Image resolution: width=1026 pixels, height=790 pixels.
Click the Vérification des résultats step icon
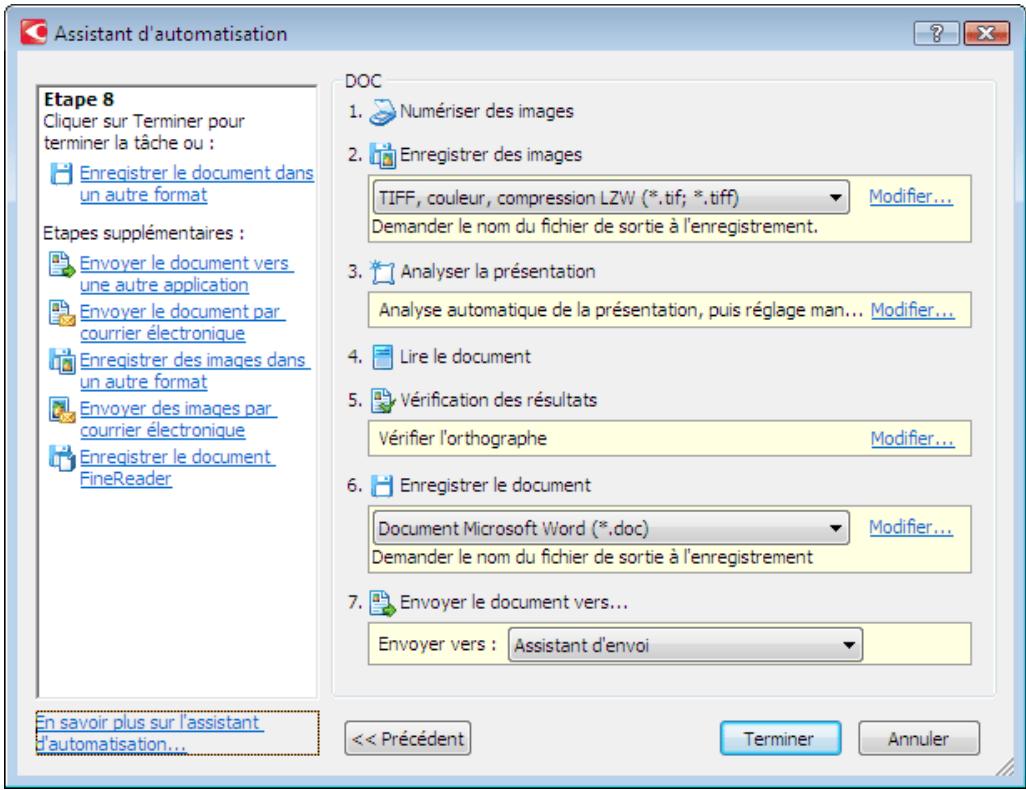click(383, 400)
